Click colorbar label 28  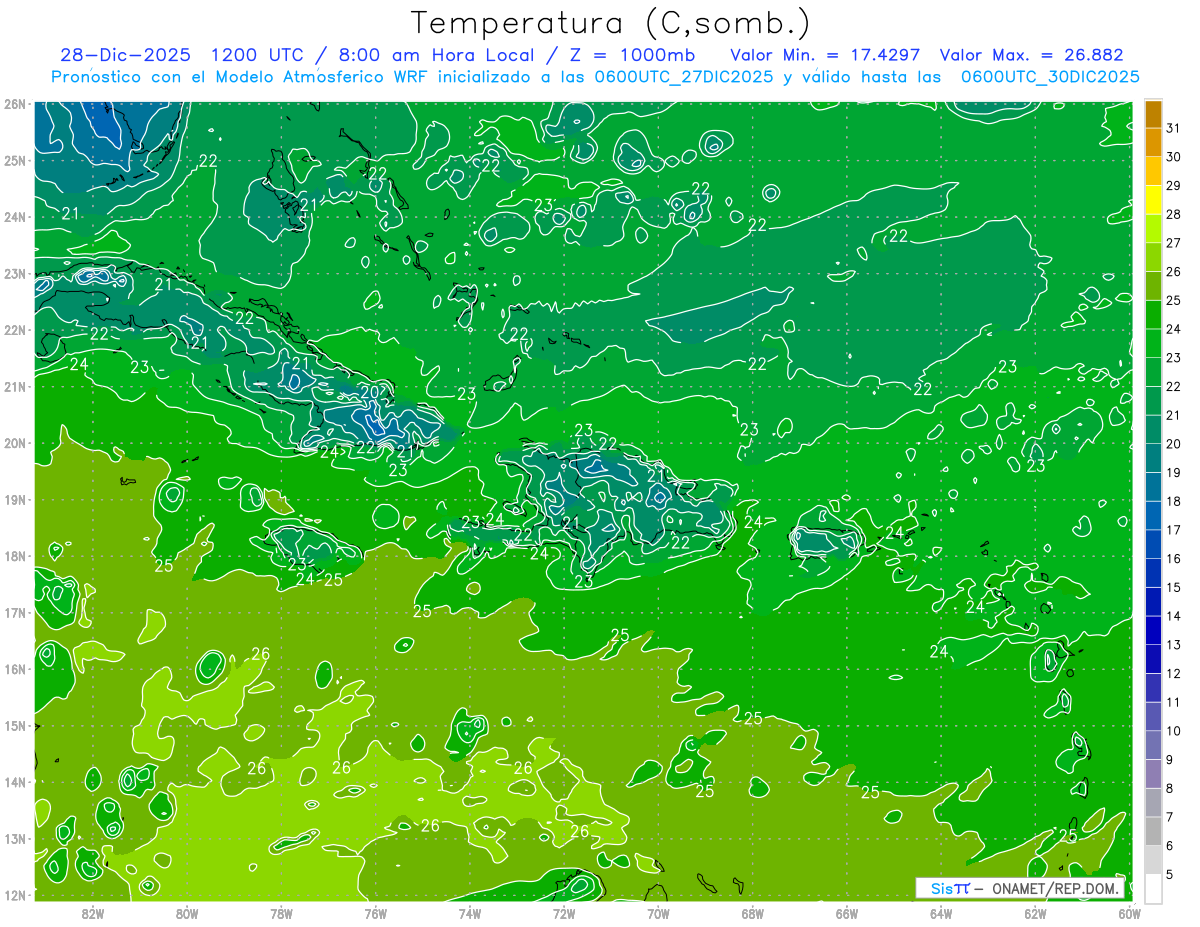[1173, 214]
